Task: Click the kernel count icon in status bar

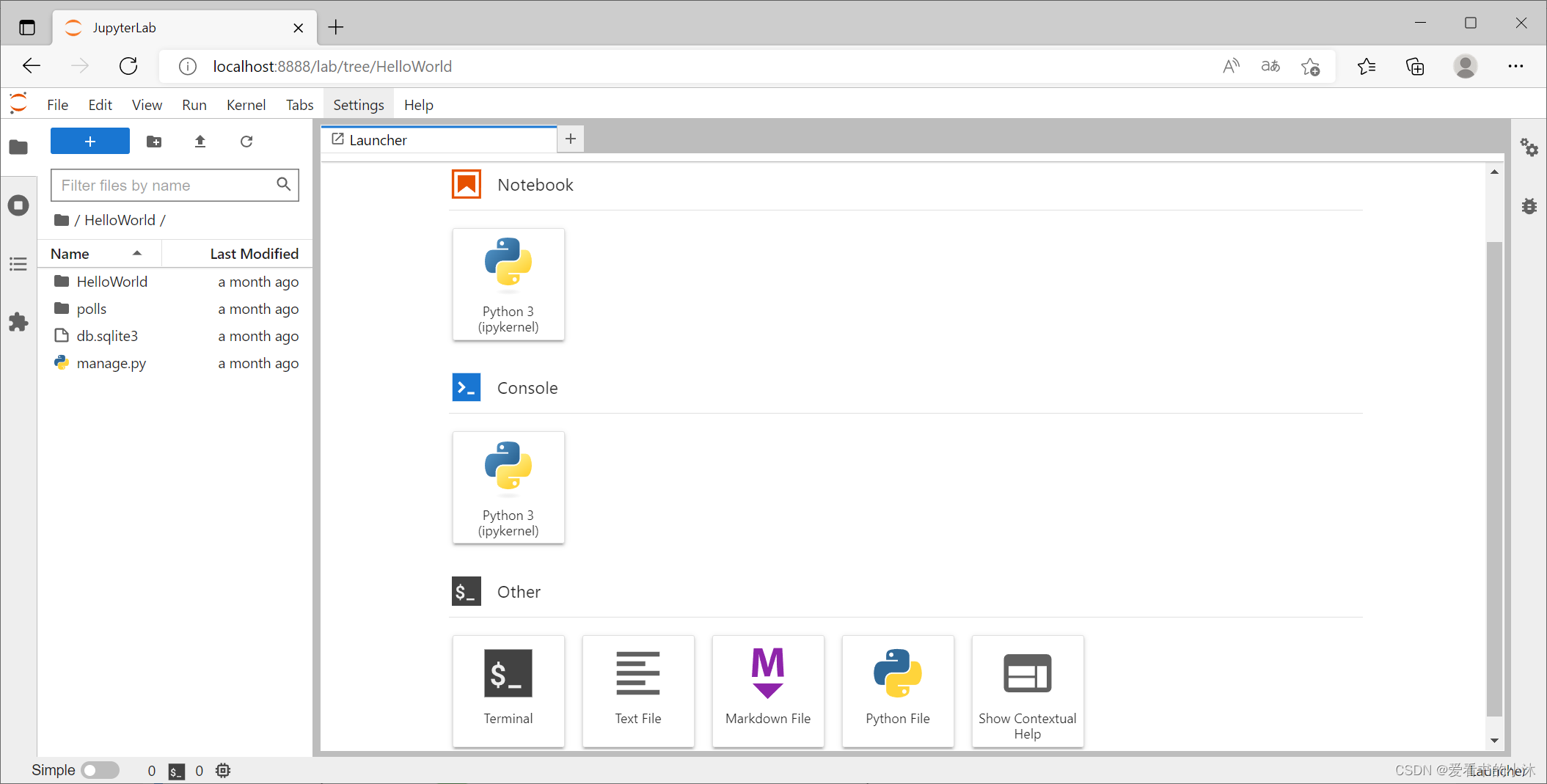Action: pos(223,771)
